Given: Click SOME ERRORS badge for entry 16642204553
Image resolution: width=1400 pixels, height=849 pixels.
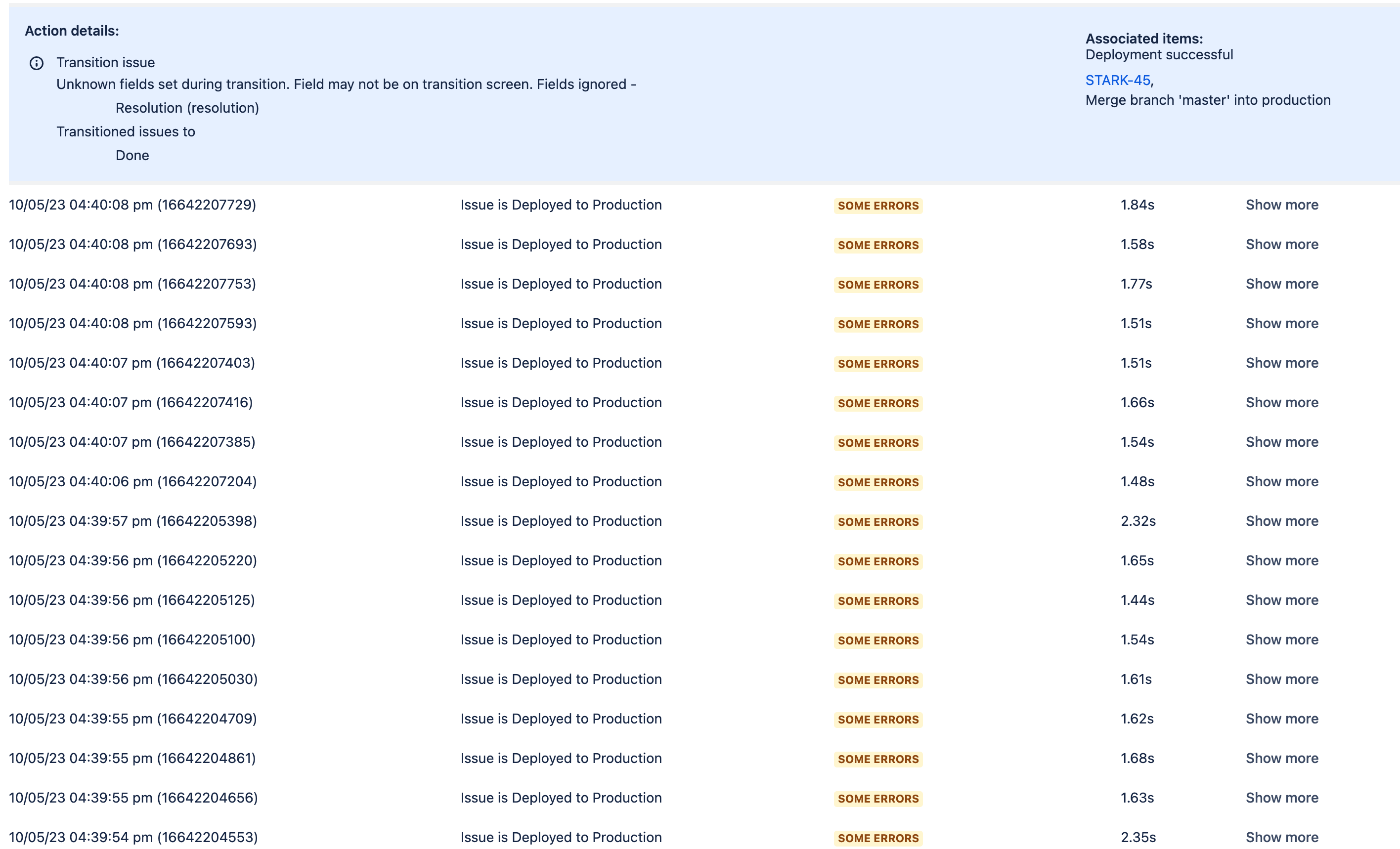Looking at the screenshot, I should (878, 838).
